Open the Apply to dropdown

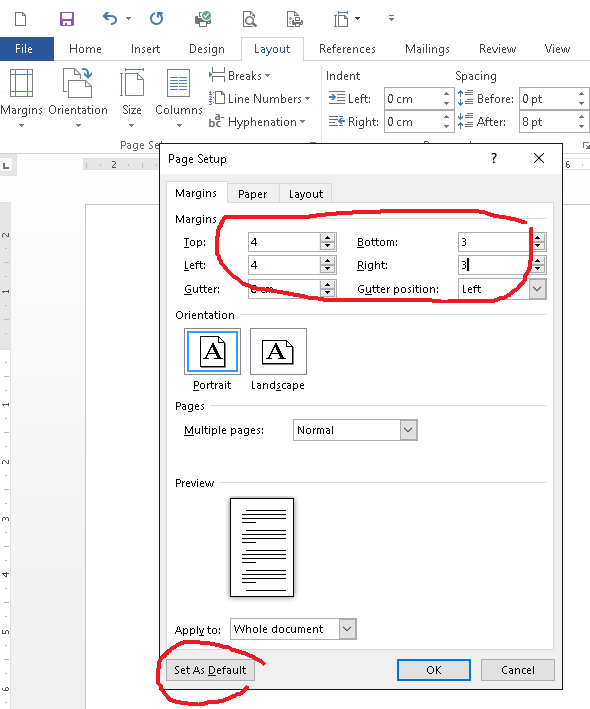pos(347,629)
